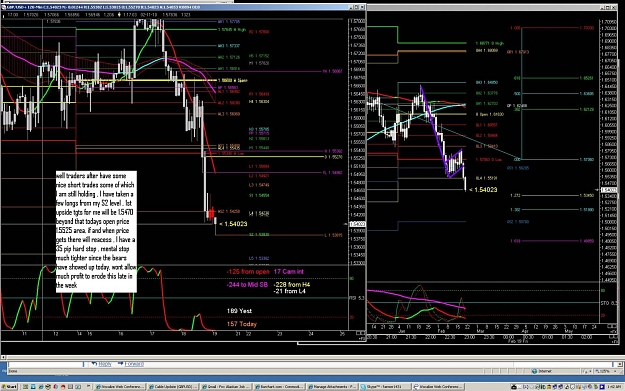Screen dimensions: 625x391
Task: Click the first quick launch icon beside Start
Action: click(x=25, y=387)
